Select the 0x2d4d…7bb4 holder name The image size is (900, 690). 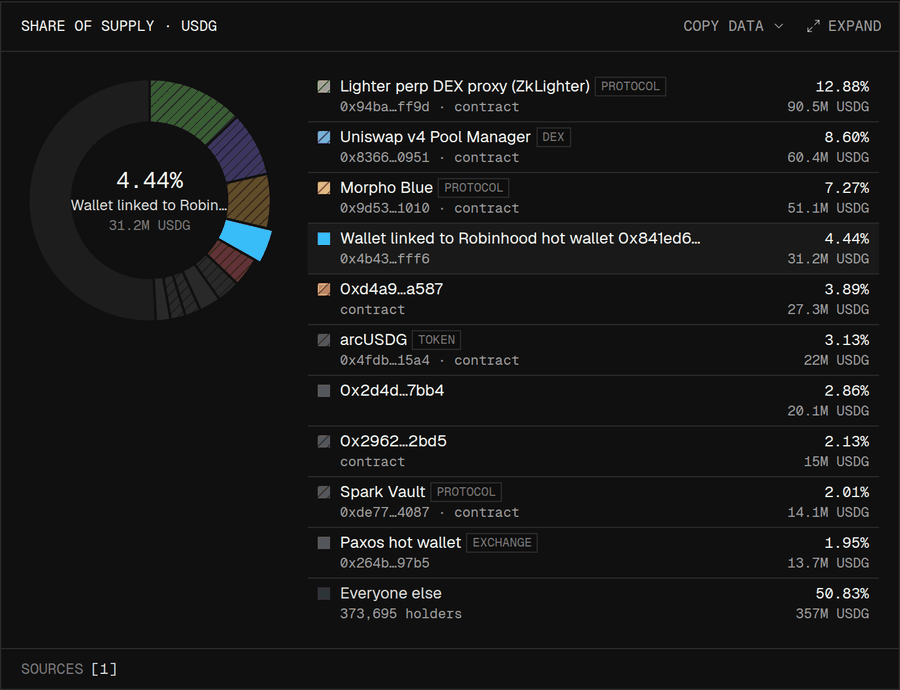pyautogui.click(x=392, y=390)
